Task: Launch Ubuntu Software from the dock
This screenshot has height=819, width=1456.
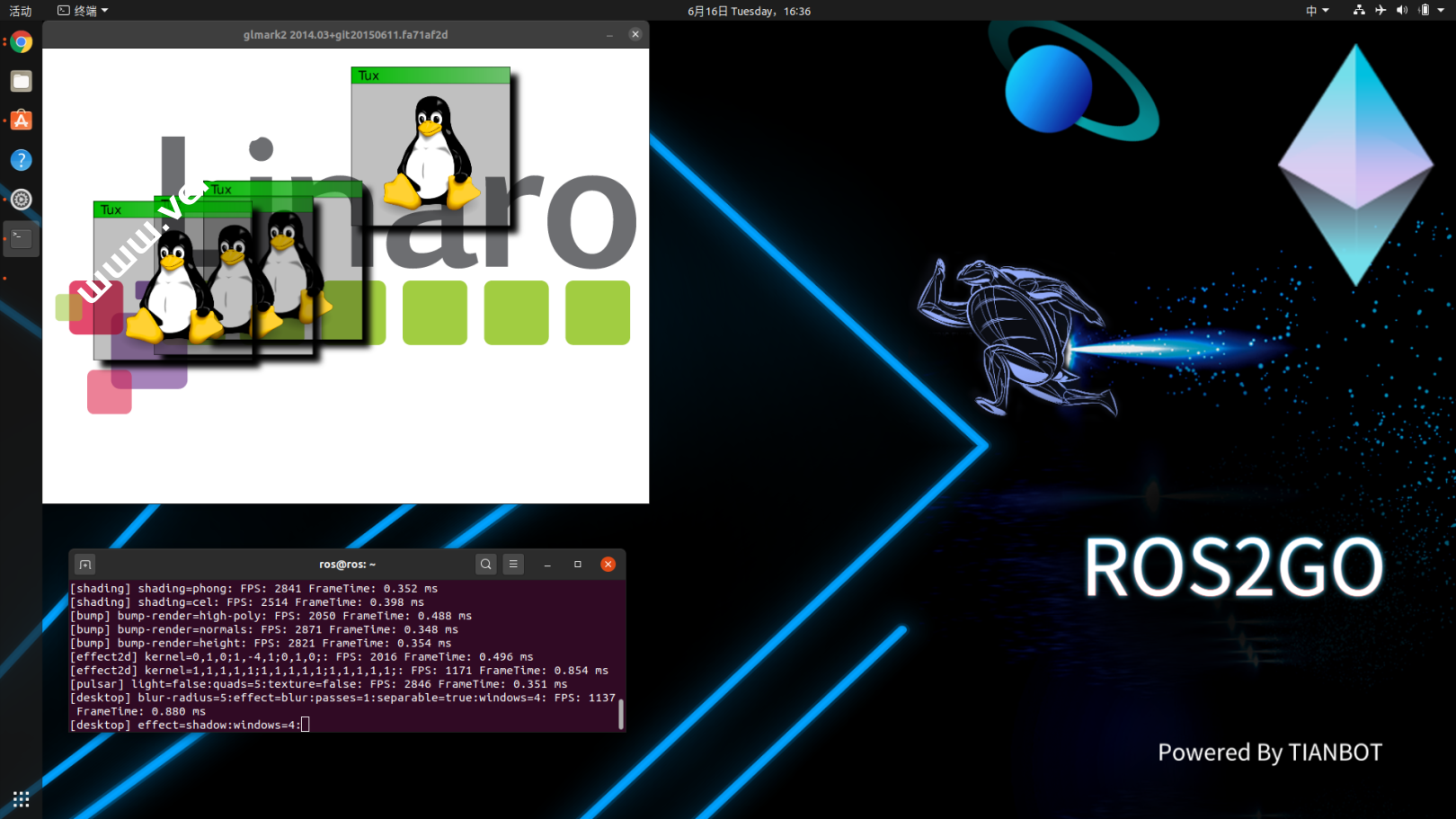Action: (x=22, y=120)
